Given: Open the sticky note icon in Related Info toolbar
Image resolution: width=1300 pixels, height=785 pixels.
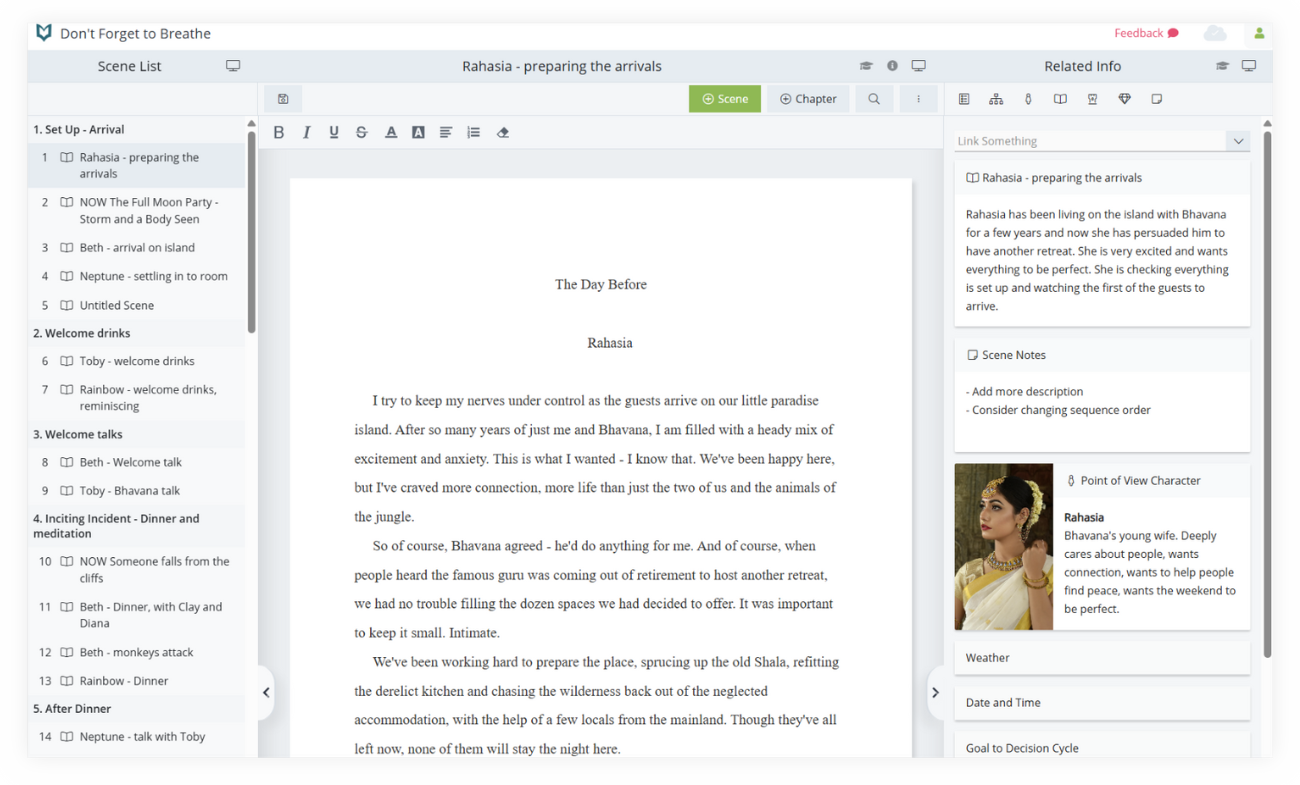Looking at the screenshot, I should tap(1156, 99).
